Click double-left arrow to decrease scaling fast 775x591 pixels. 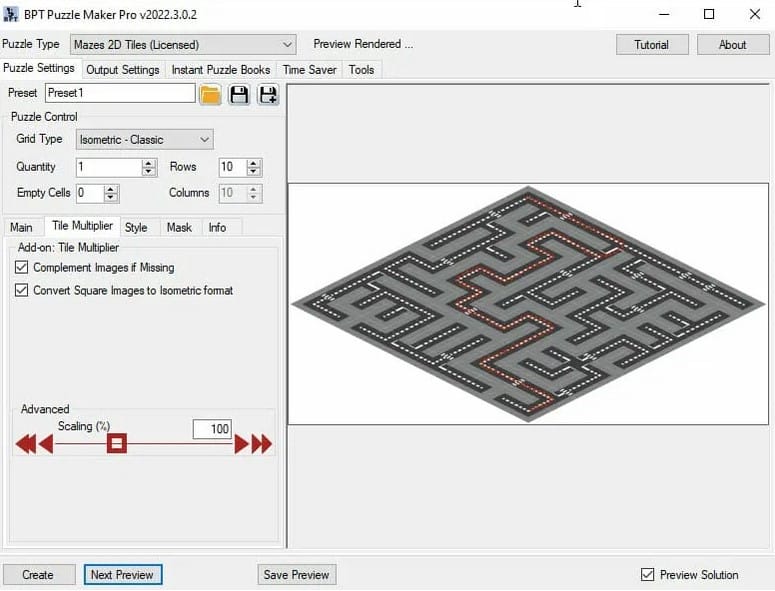(x=24, y=444)
